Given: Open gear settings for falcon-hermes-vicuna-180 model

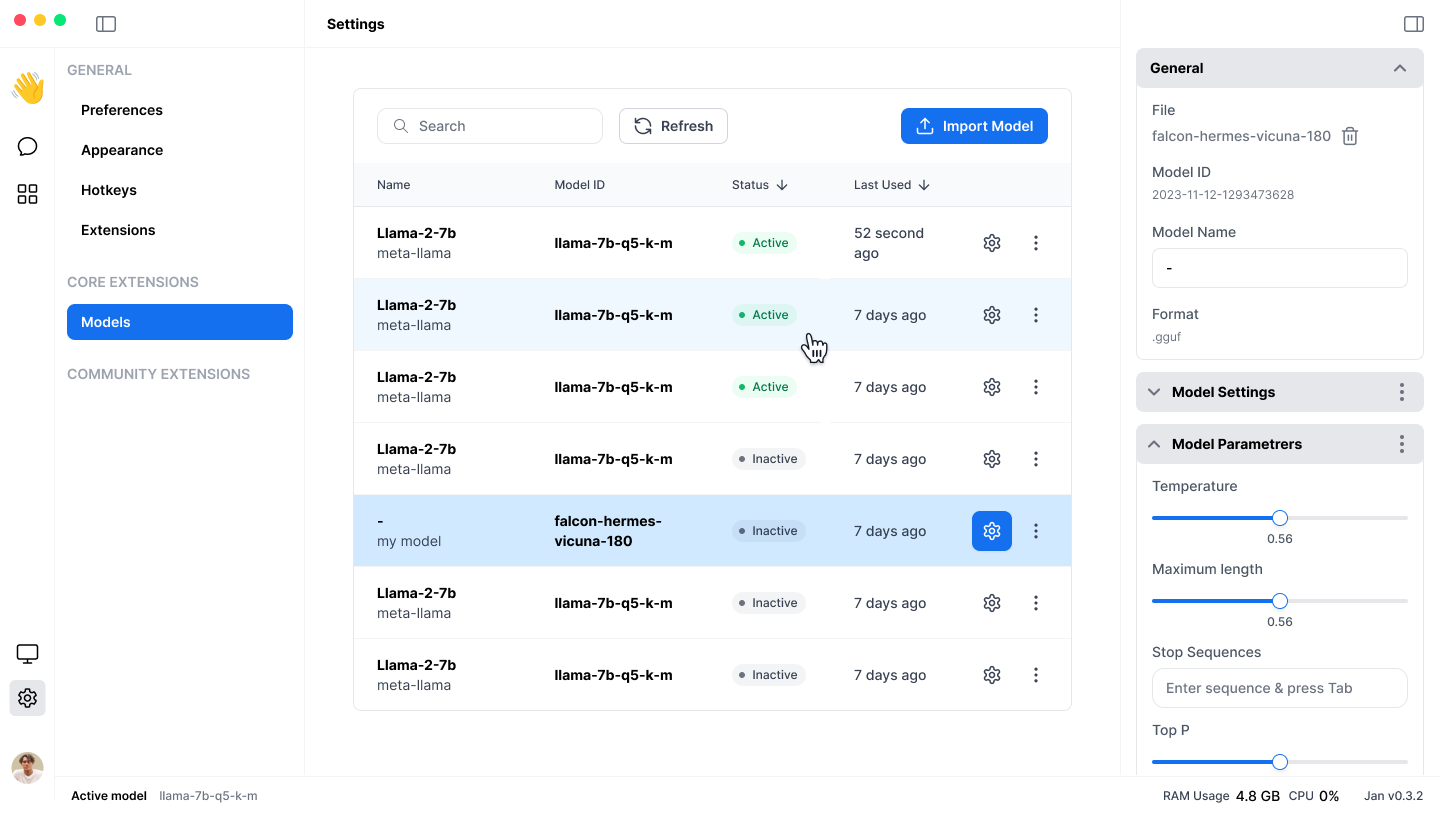Looking at the screenshot, I should point(991,531).
